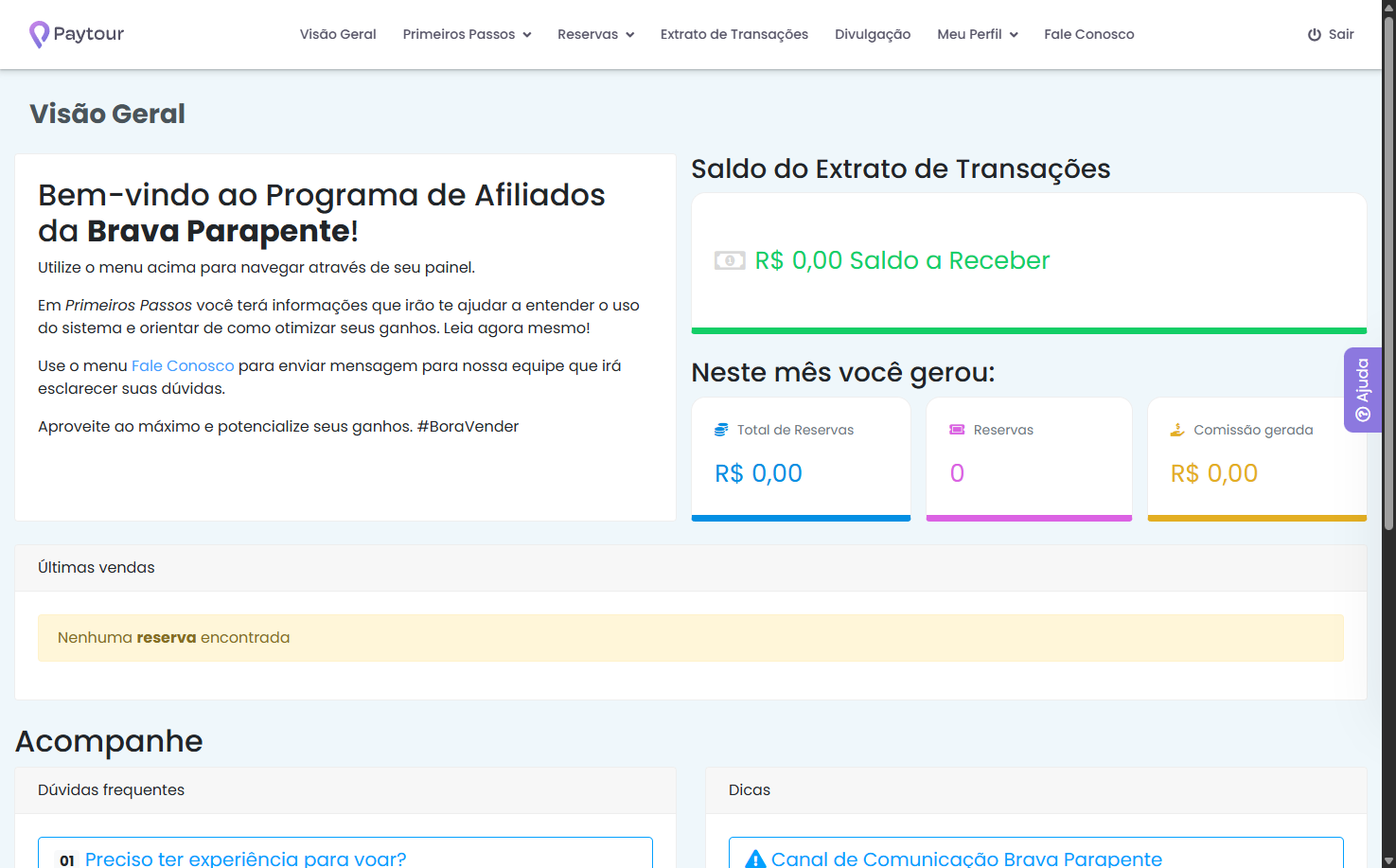Click the 'Últimas vendas' panel header
Screen dimensions: 1396x868
click(x=691, y=568)
